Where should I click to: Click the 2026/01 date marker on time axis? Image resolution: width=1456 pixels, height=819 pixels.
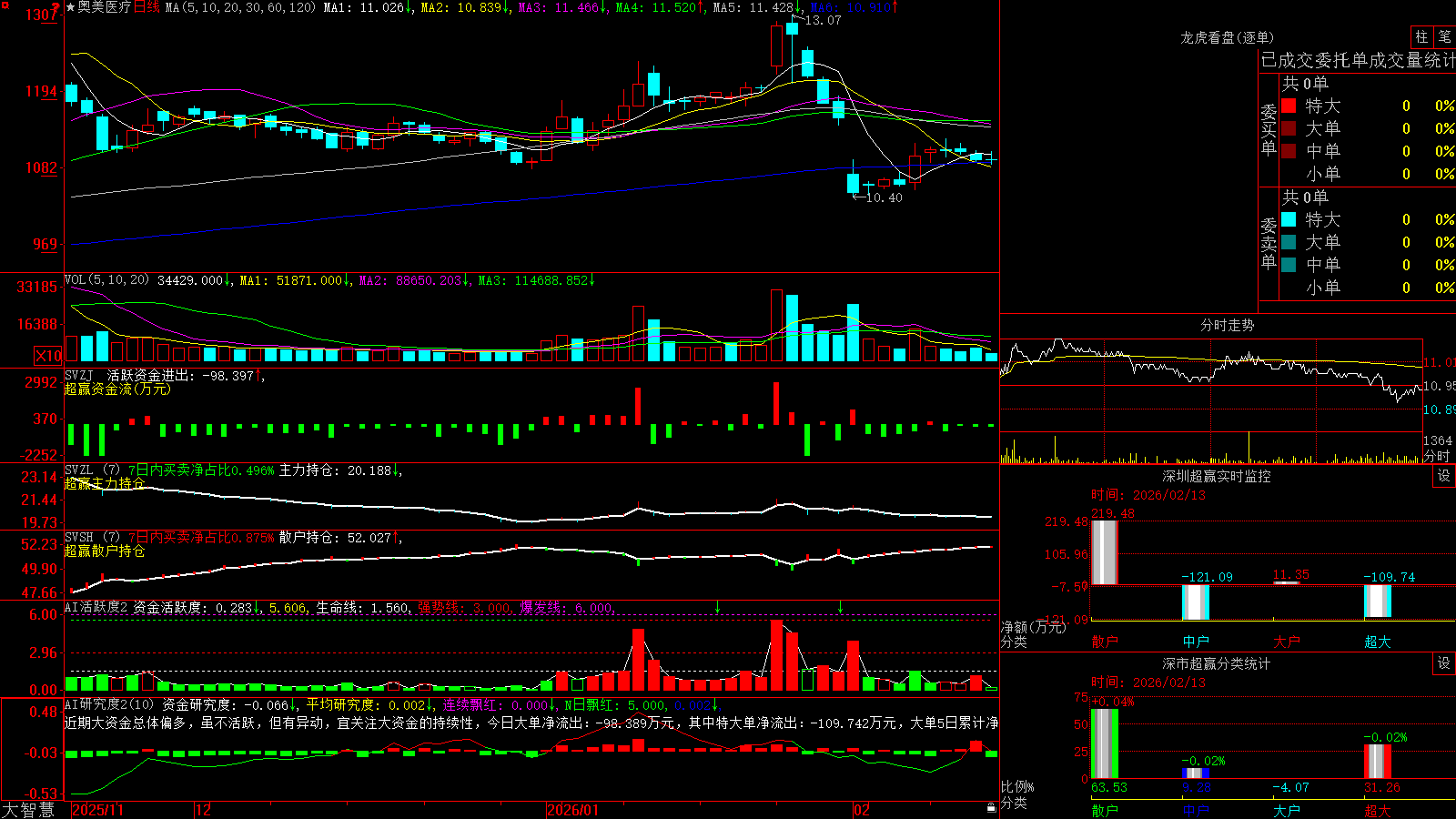point(573,810)
